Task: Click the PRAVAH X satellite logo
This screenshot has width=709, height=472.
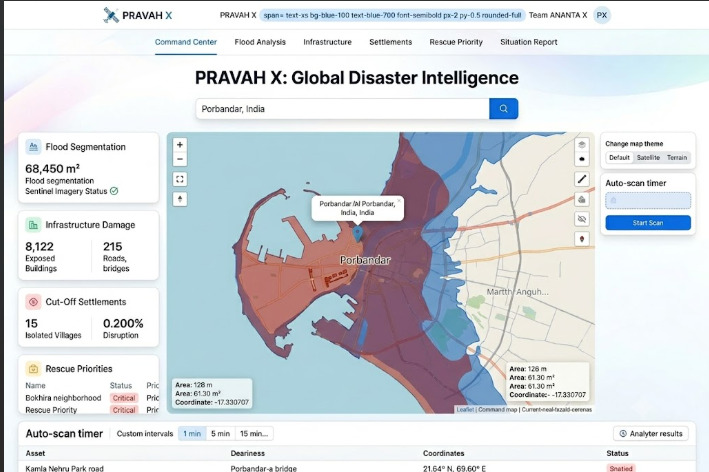Action: [x=111, y=15]
